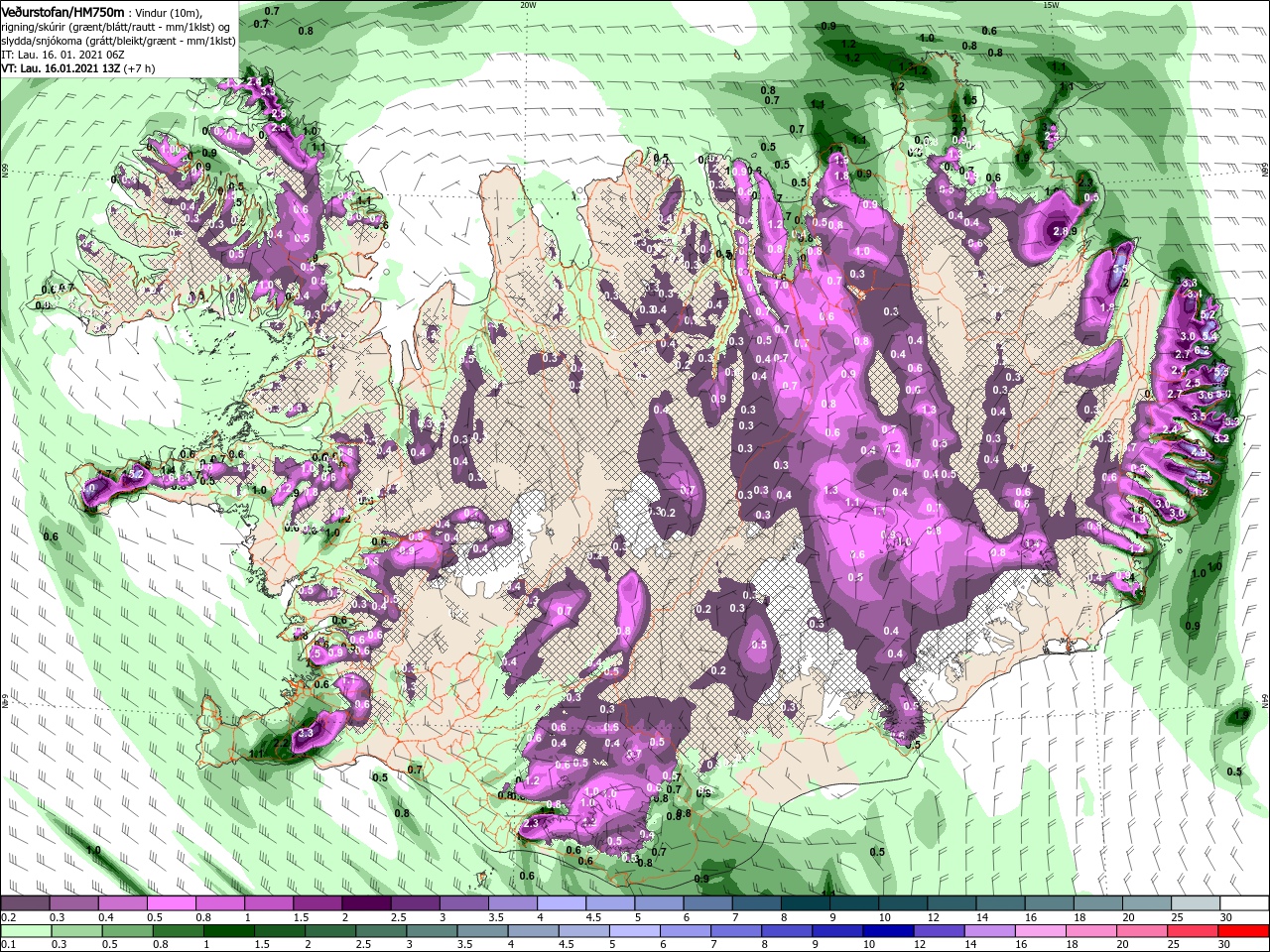Click the 0.4 label on the snow scale
Screen dimensions: 1270x952
[106, 917]
